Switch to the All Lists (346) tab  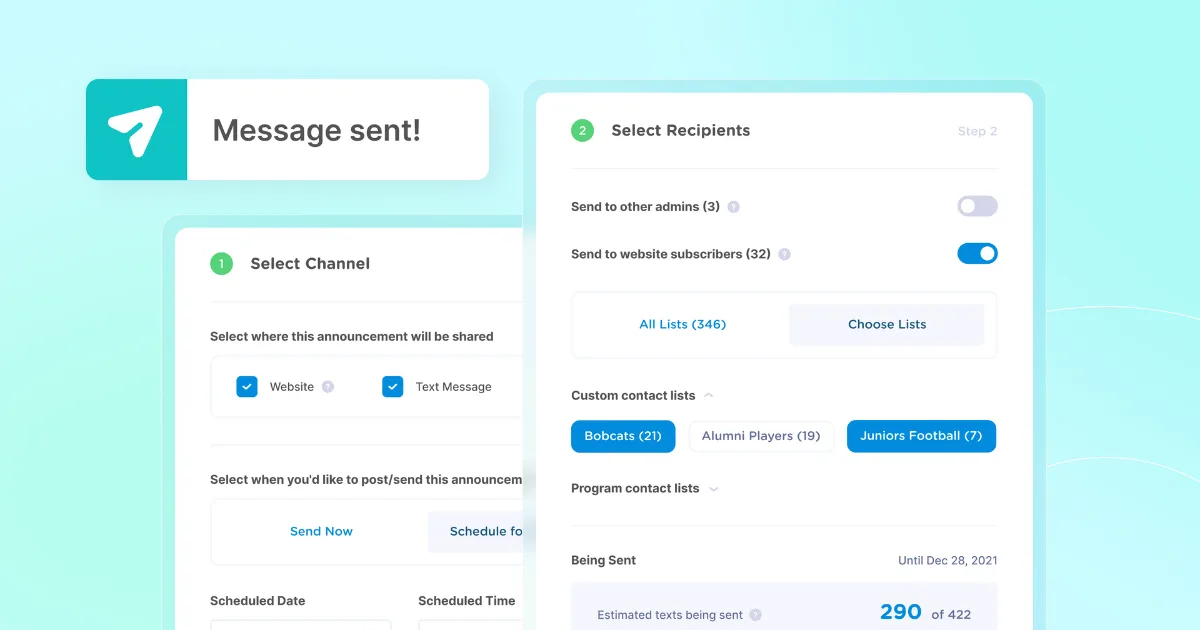(x=682, y=324)
